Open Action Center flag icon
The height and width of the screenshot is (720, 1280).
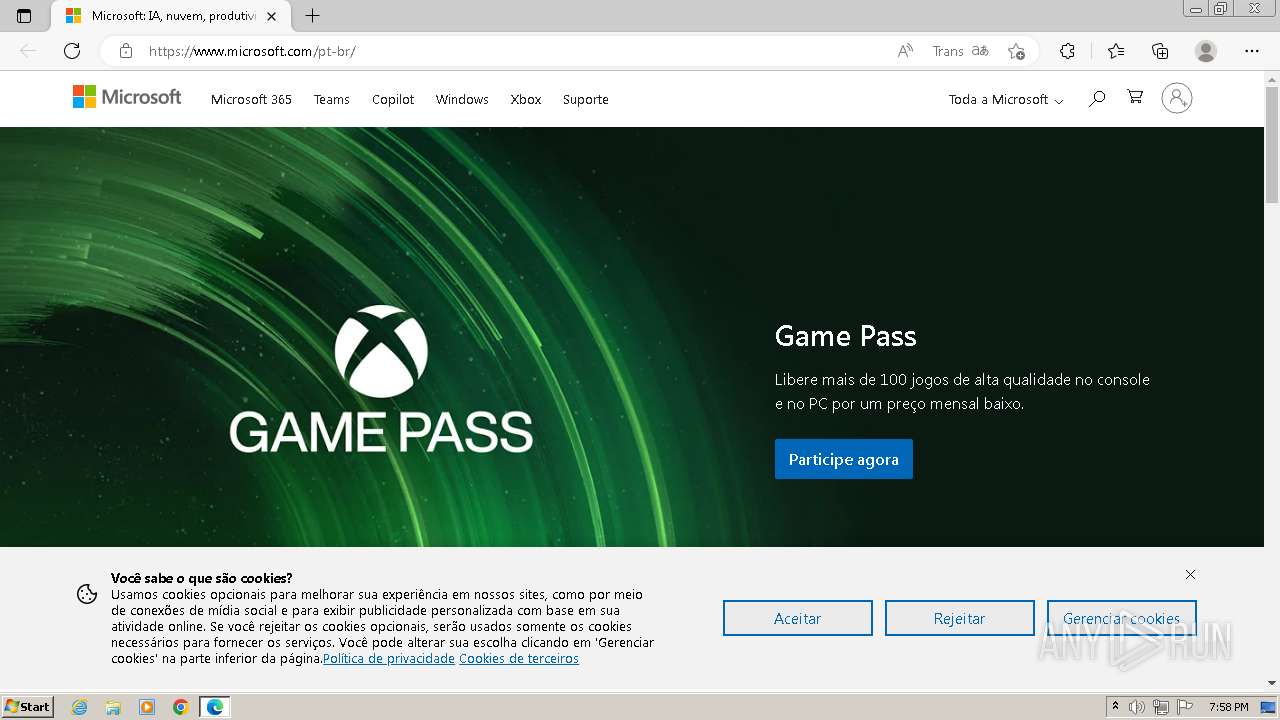[1185, 707]
